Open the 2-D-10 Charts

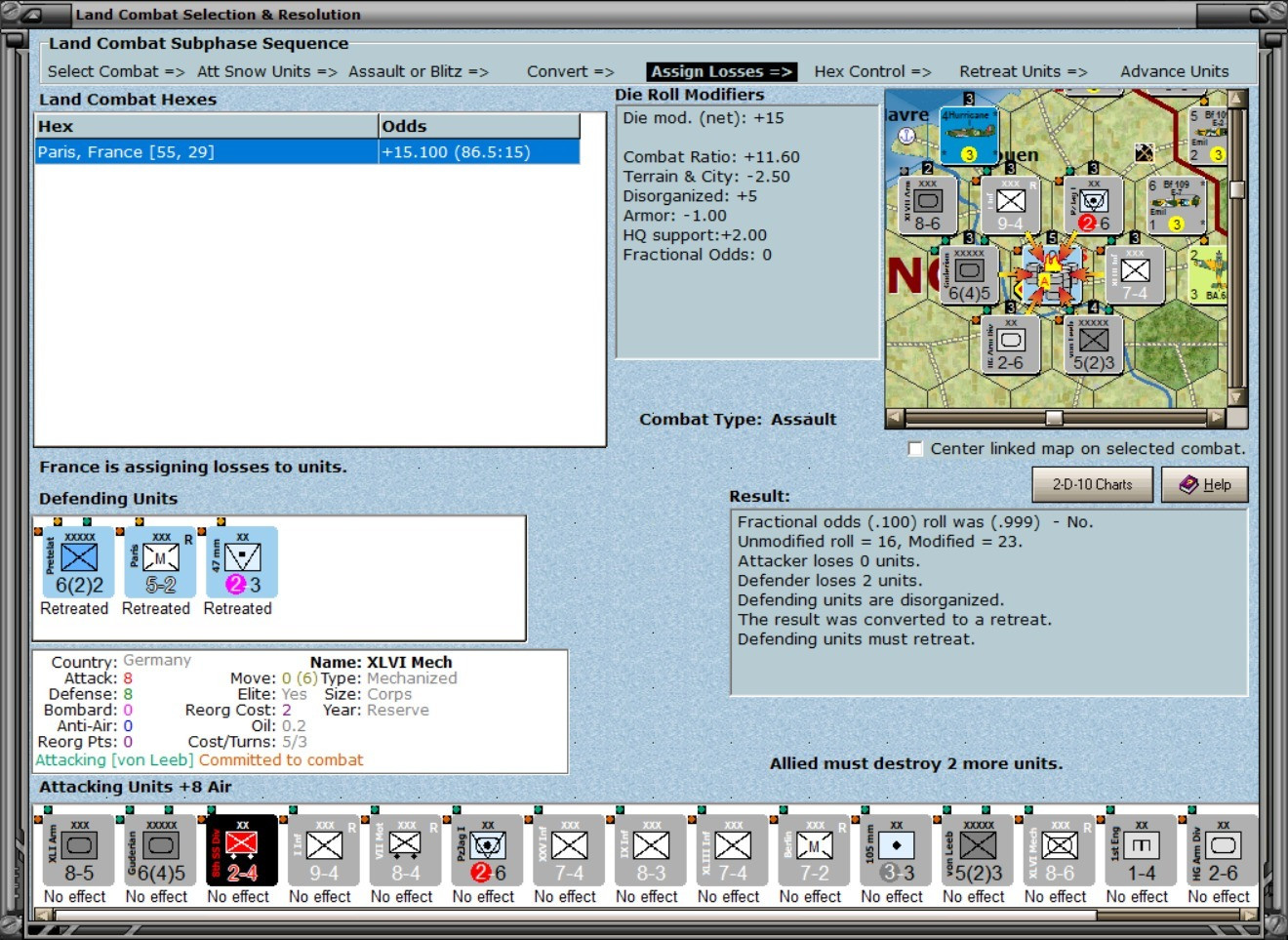(1093, 484)
